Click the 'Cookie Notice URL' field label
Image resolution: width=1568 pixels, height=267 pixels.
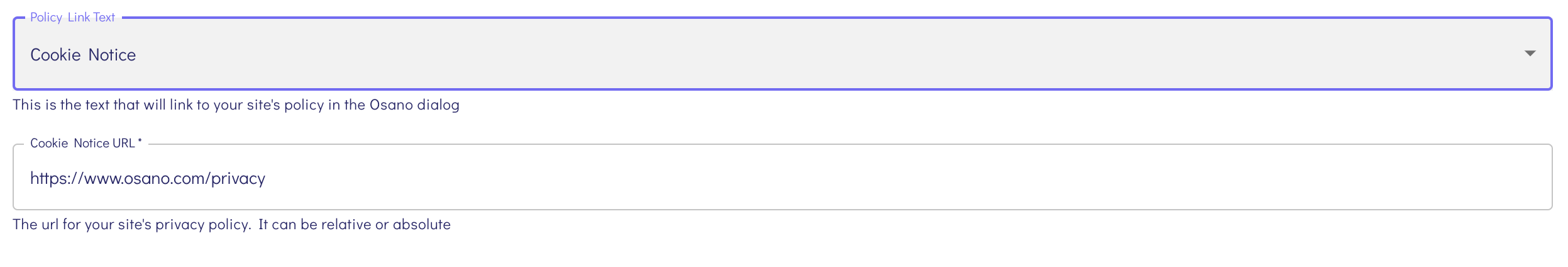point(82,144)
